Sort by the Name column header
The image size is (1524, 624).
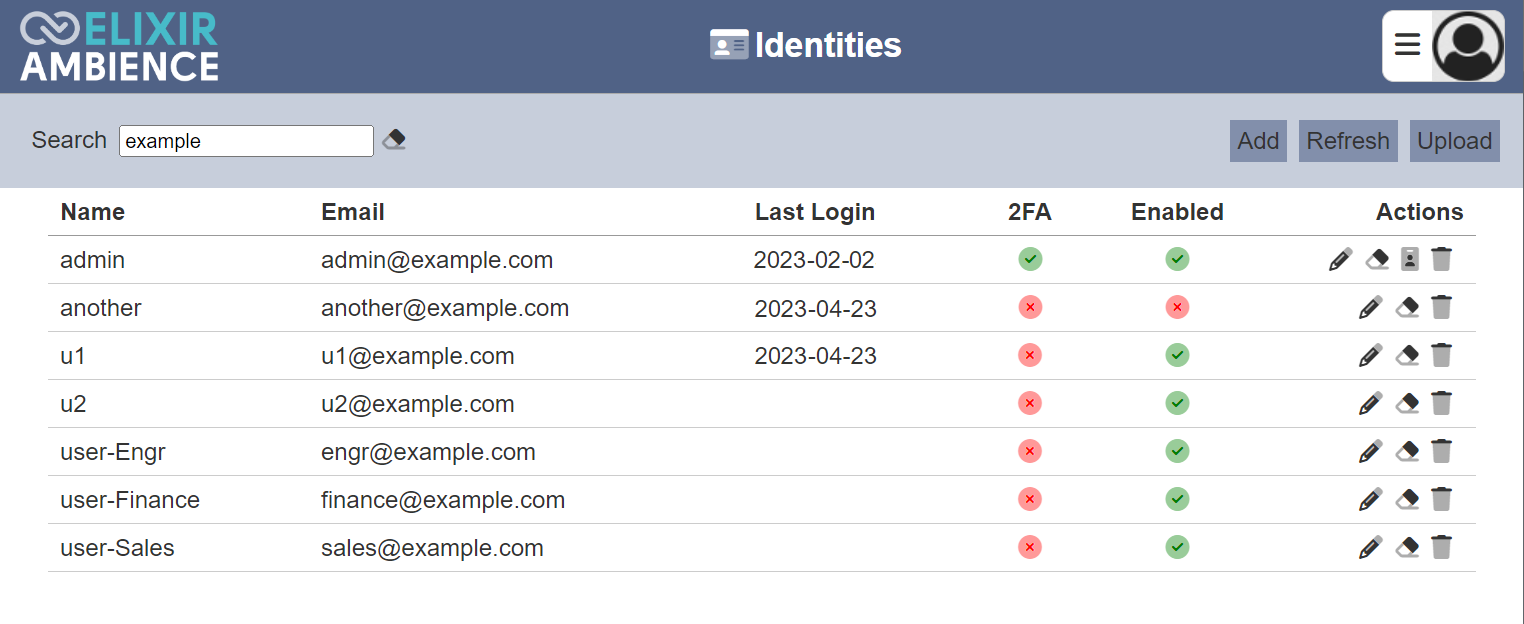pyautogui.click(x=93, y=212)
